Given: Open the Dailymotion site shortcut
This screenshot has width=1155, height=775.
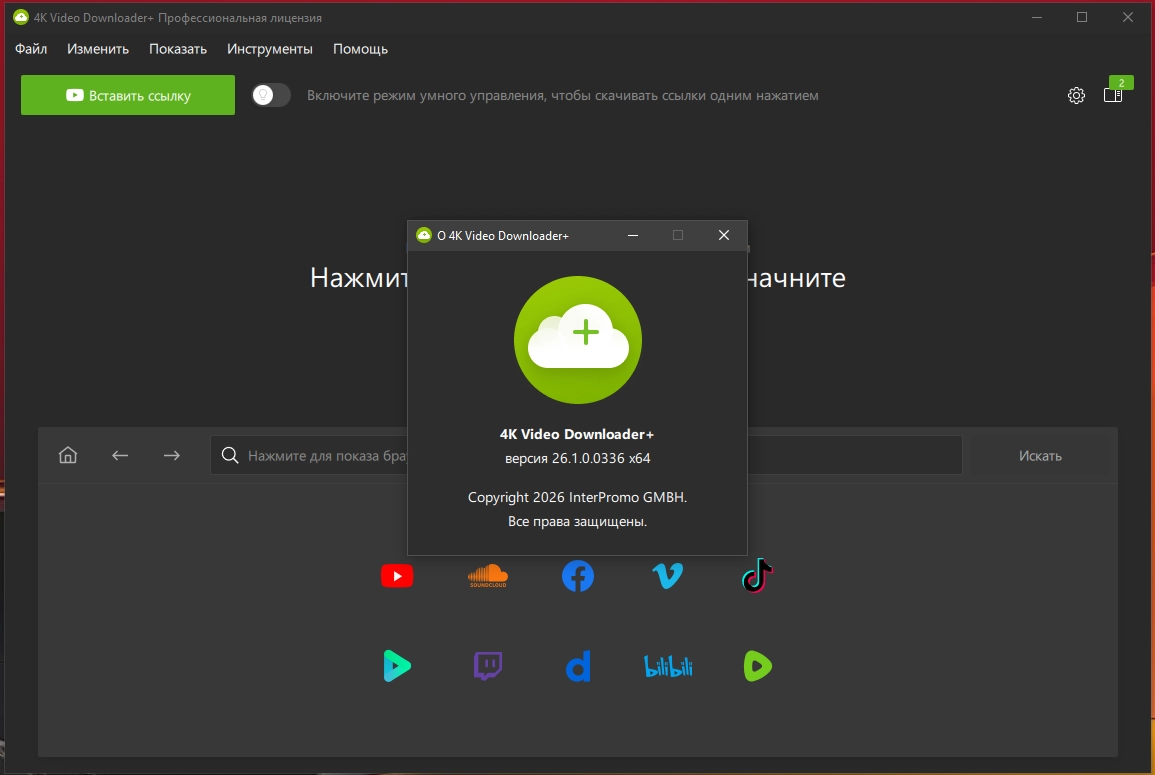Looking at the screenshot, I should point(578,667).
